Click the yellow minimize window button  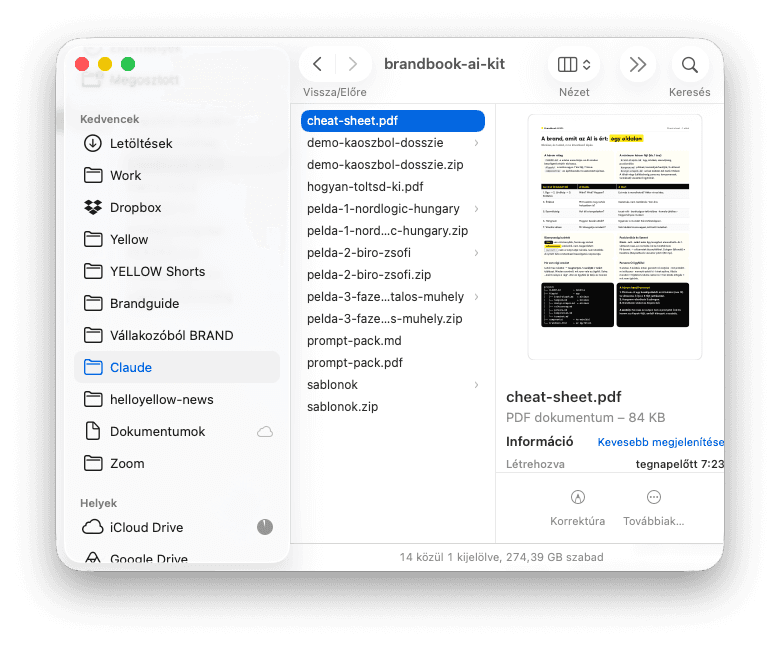click(x=105, y=64)
